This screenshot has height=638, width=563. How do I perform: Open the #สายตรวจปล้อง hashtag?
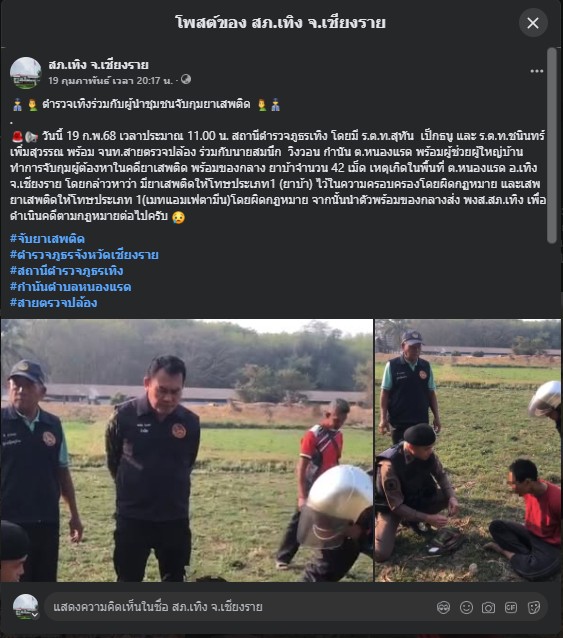point(53,303)
